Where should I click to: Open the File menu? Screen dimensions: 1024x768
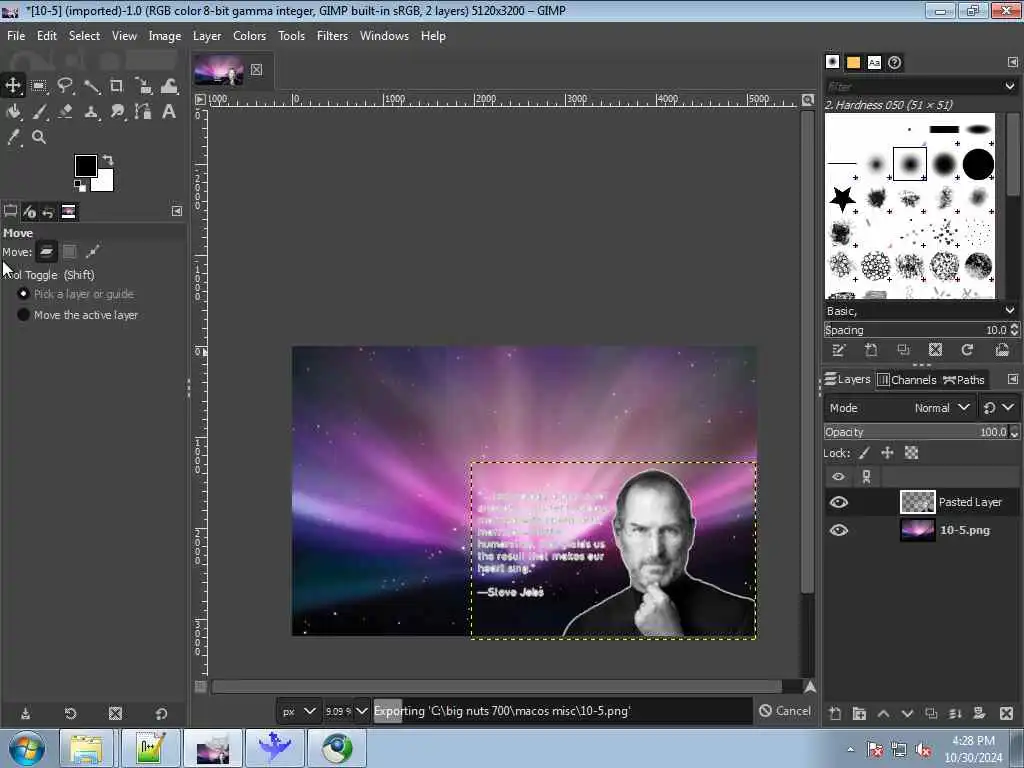pos(16,36)
